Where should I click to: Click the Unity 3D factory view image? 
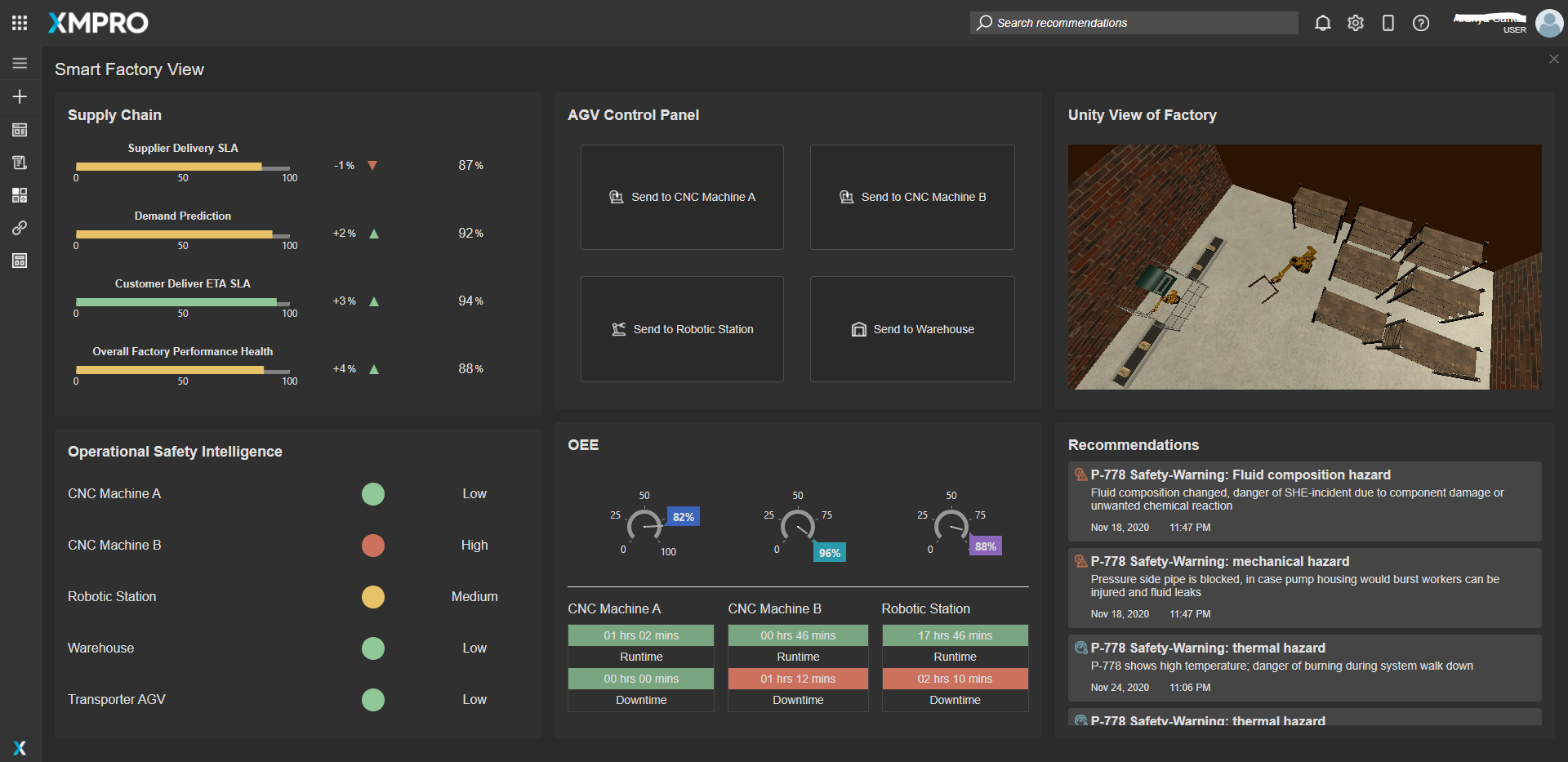point(1305,267)
